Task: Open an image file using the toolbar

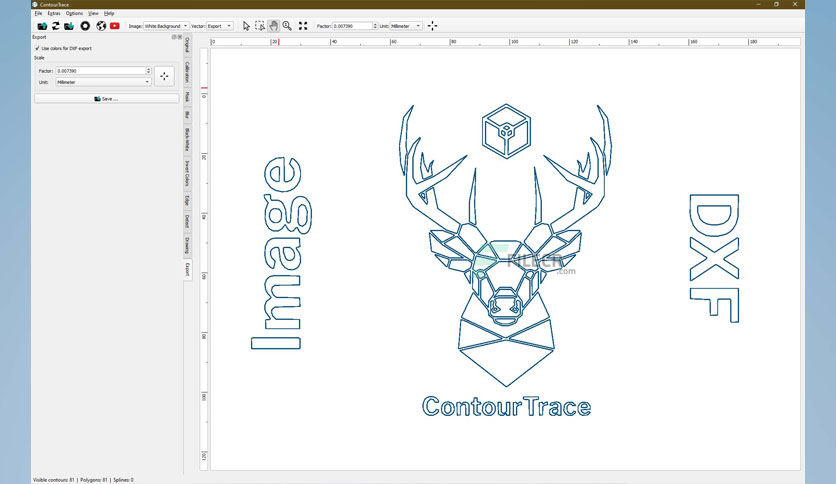Action: tap(42, 26)
